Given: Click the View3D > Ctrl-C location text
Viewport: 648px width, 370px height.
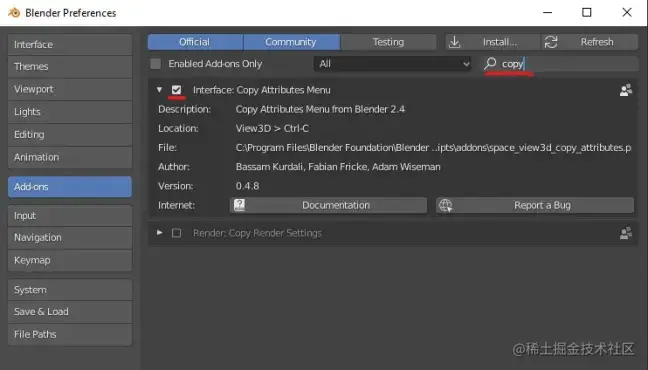Looking at the screenshot, I should pyautogui.click(x=272, y=129).
